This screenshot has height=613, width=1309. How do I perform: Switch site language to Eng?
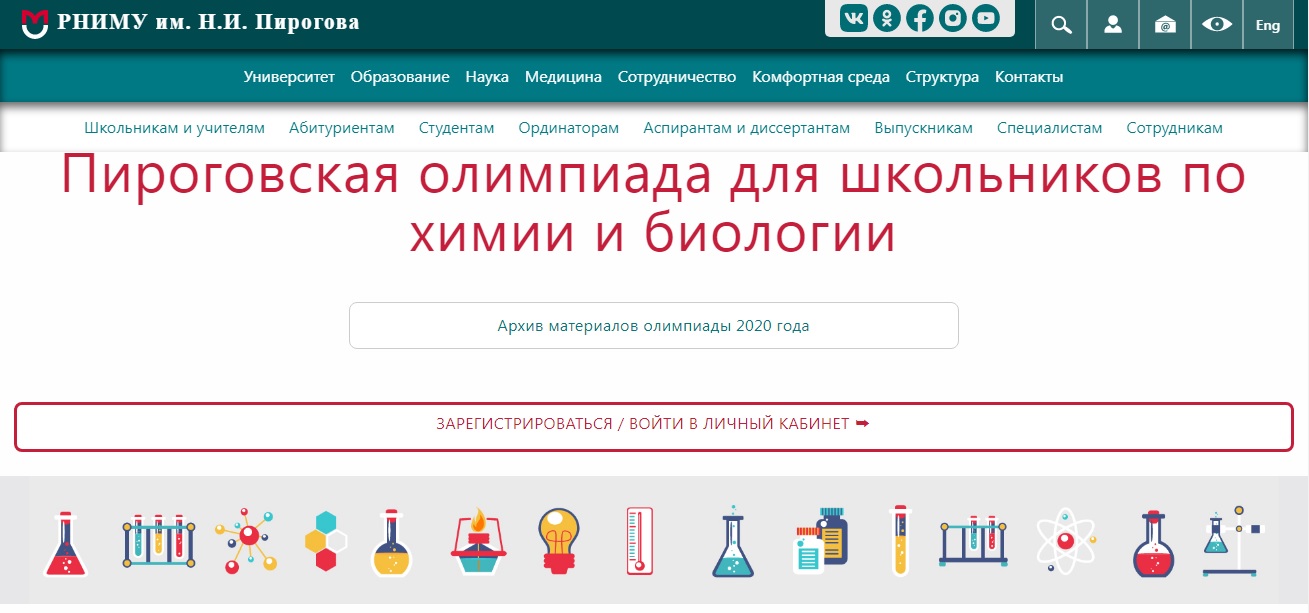1268,25
